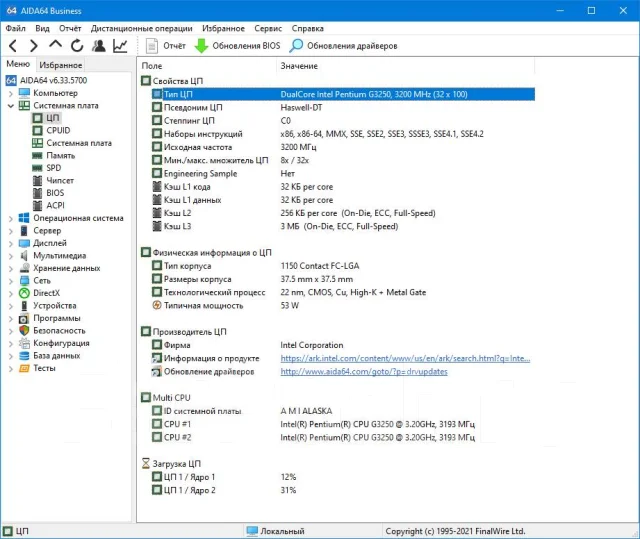Select ACPI item in tree
The width and height of the screenshot is (640, 539).
pos(56,205)
